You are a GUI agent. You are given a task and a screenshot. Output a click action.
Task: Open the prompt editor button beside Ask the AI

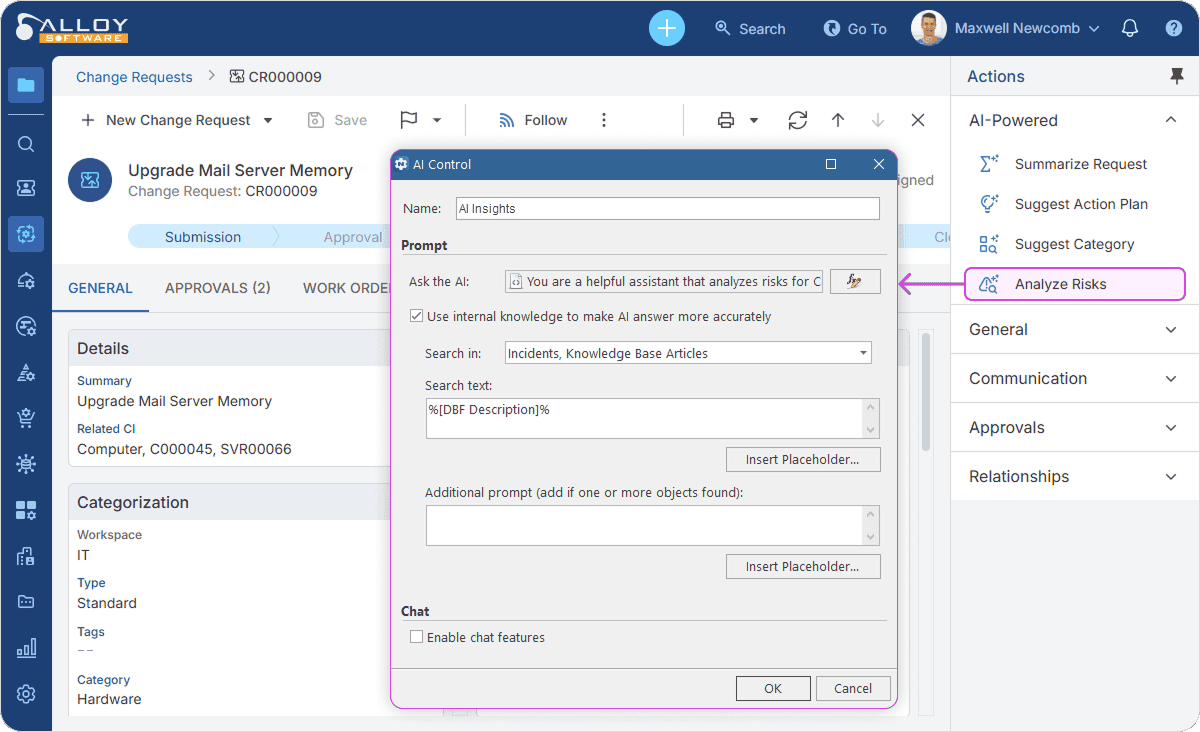click(x=855, y=282)
